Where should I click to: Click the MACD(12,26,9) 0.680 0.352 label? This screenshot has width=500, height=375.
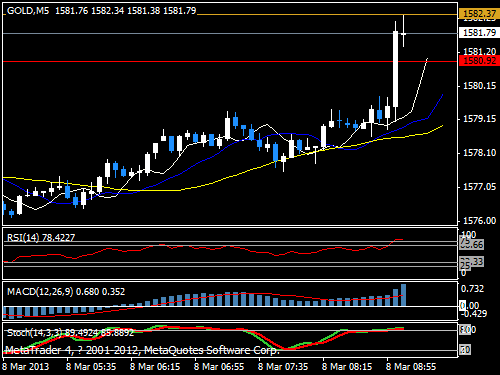[66, 292]
